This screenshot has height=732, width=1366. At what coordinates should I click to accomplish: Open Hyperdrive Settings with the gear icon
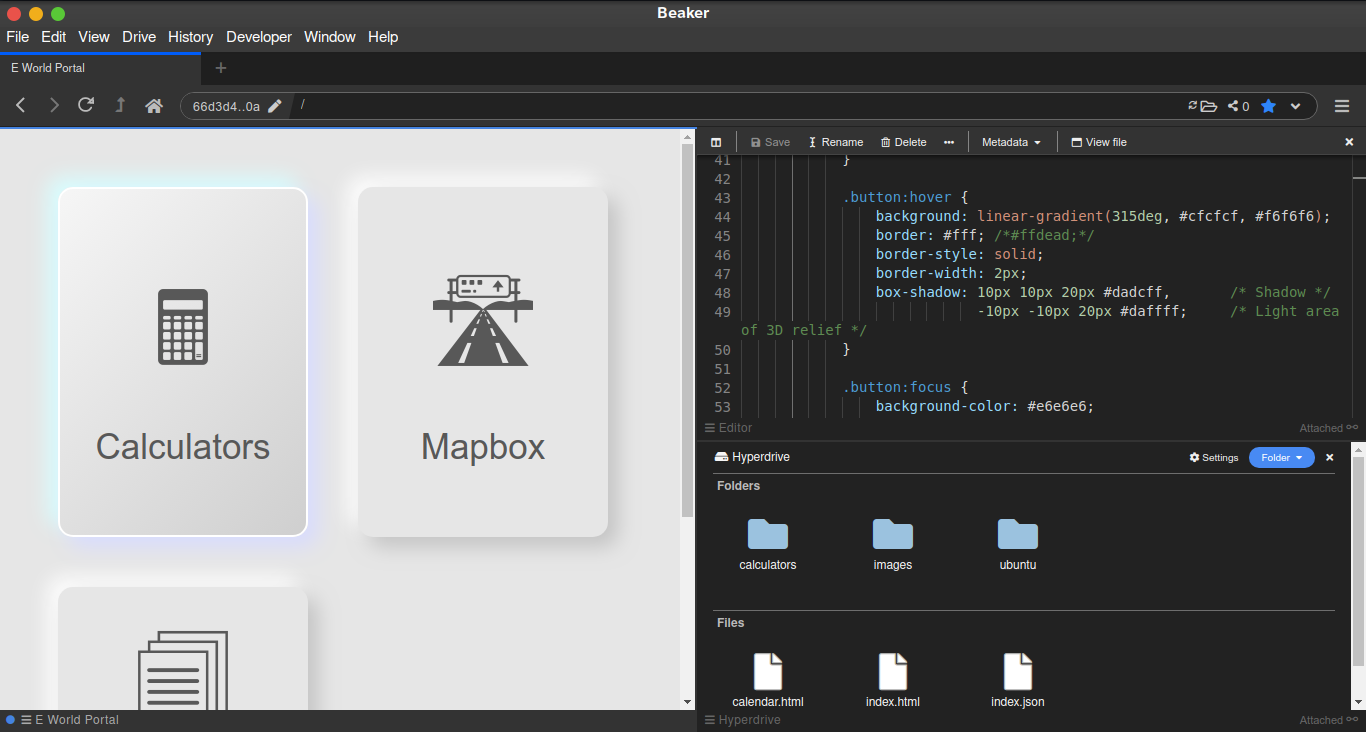coord(1213,457)
